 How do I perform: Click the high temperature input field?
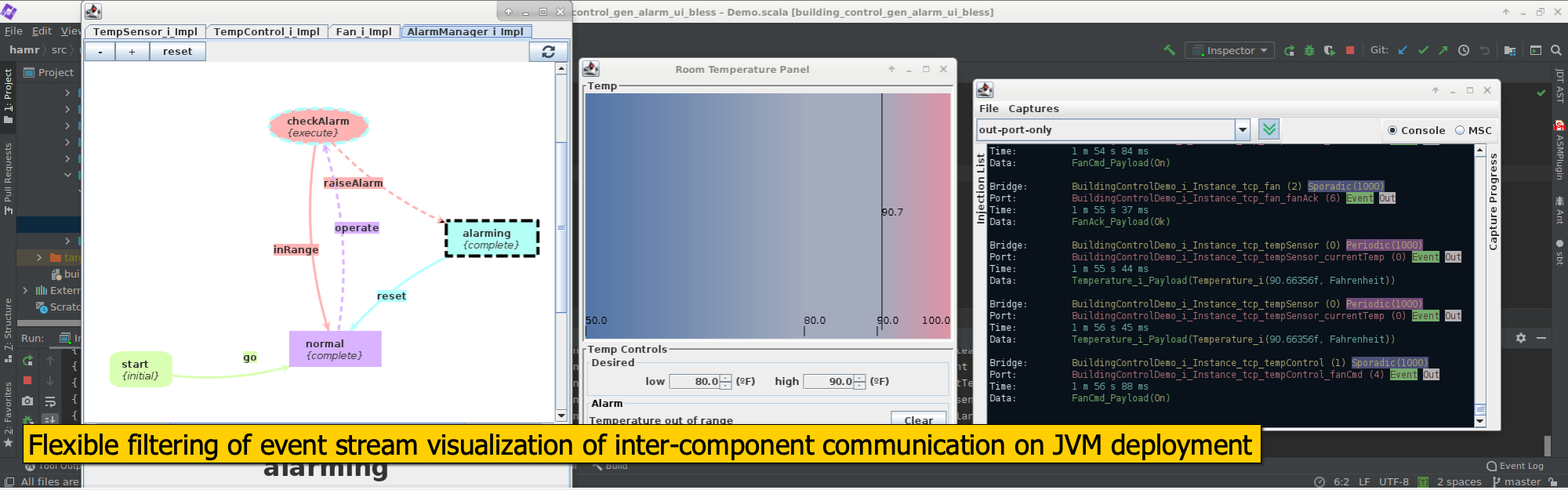pyautogui.click(x=829, y=382)
